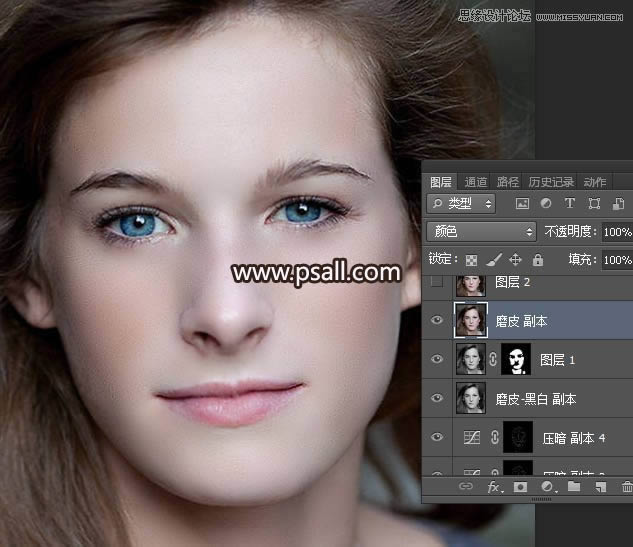633x547 pixels.
Task: Open the 颜色 blend mode dropdown
Action: (x=481, y=232)
